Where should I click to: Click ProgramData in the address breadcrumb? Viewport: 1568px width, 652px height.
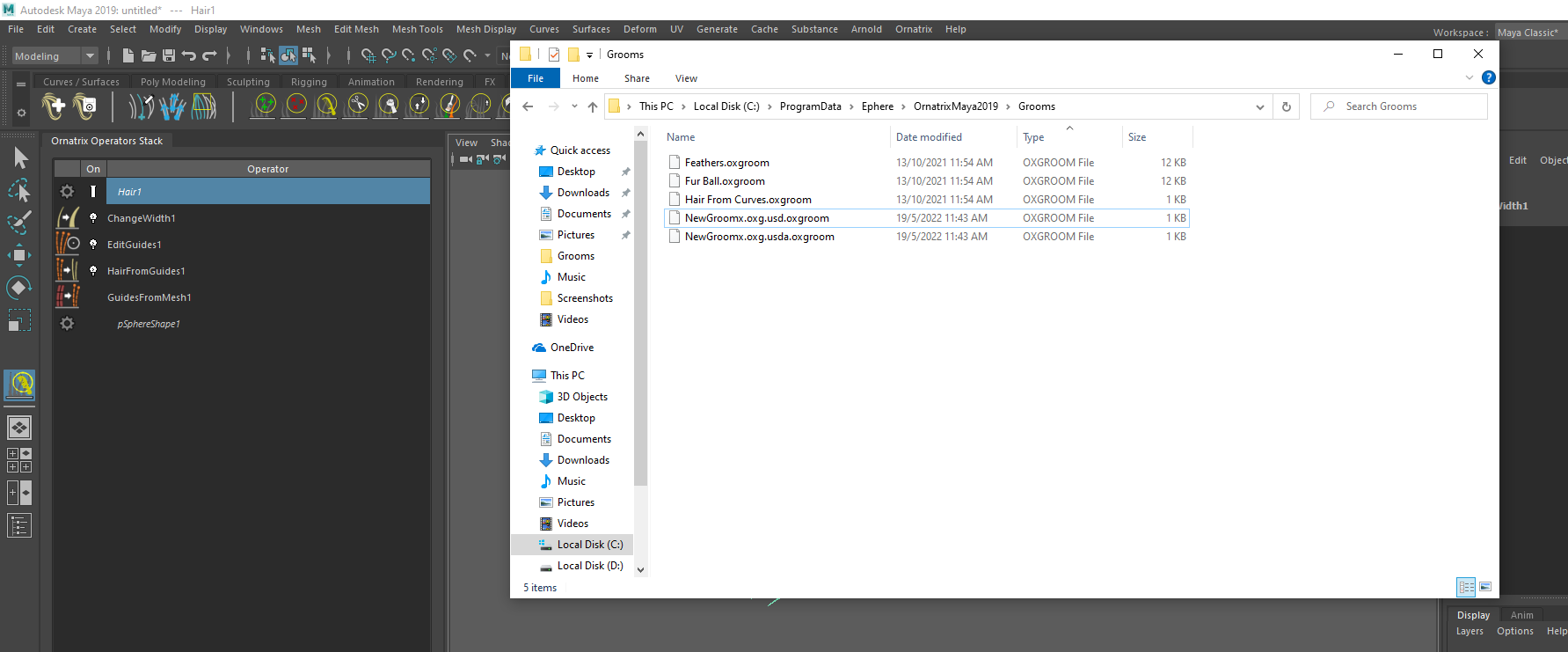click(x=810, y=106)
